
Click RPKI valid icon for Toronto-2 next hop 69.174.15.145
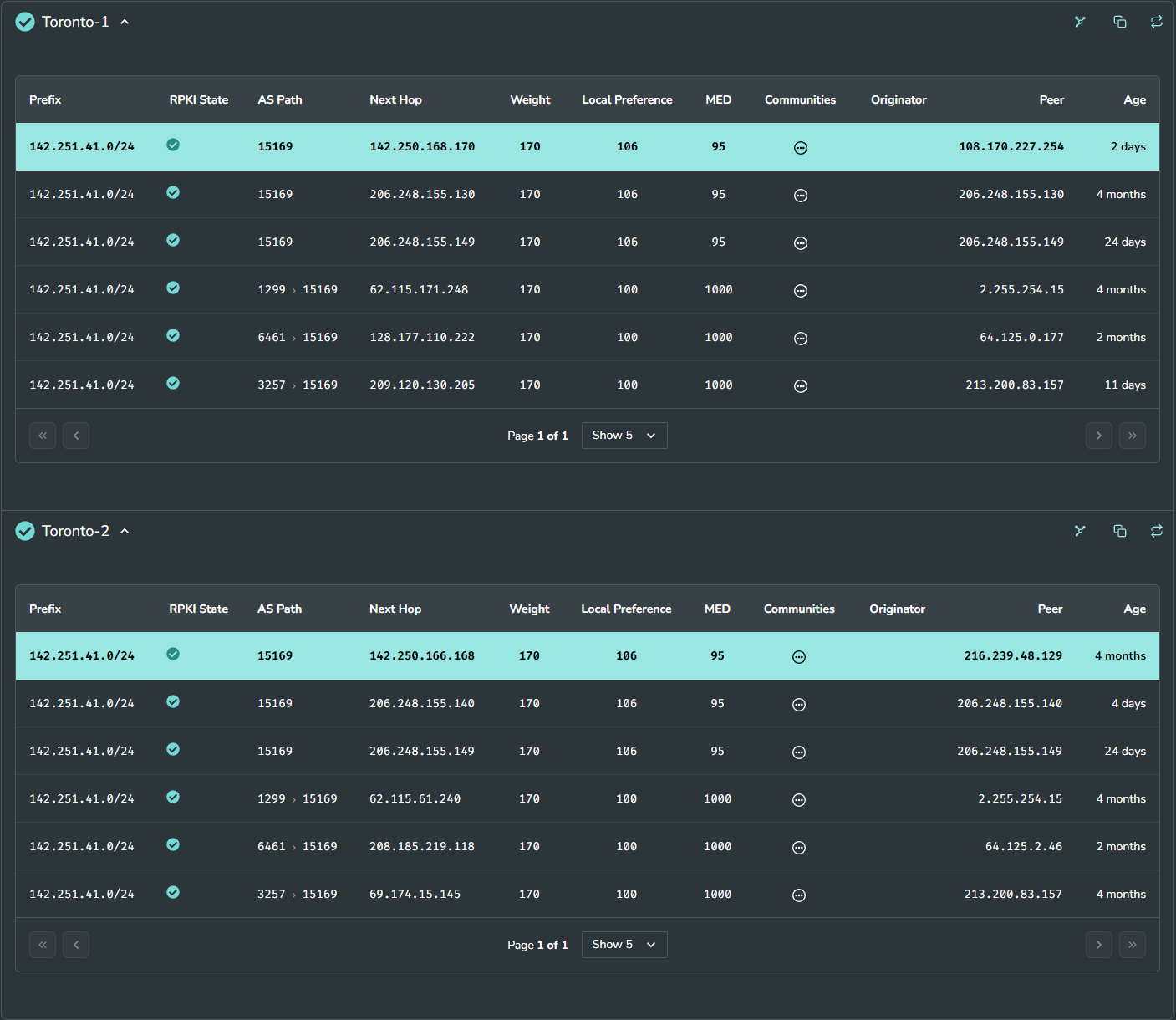click(x=173, y=892)
